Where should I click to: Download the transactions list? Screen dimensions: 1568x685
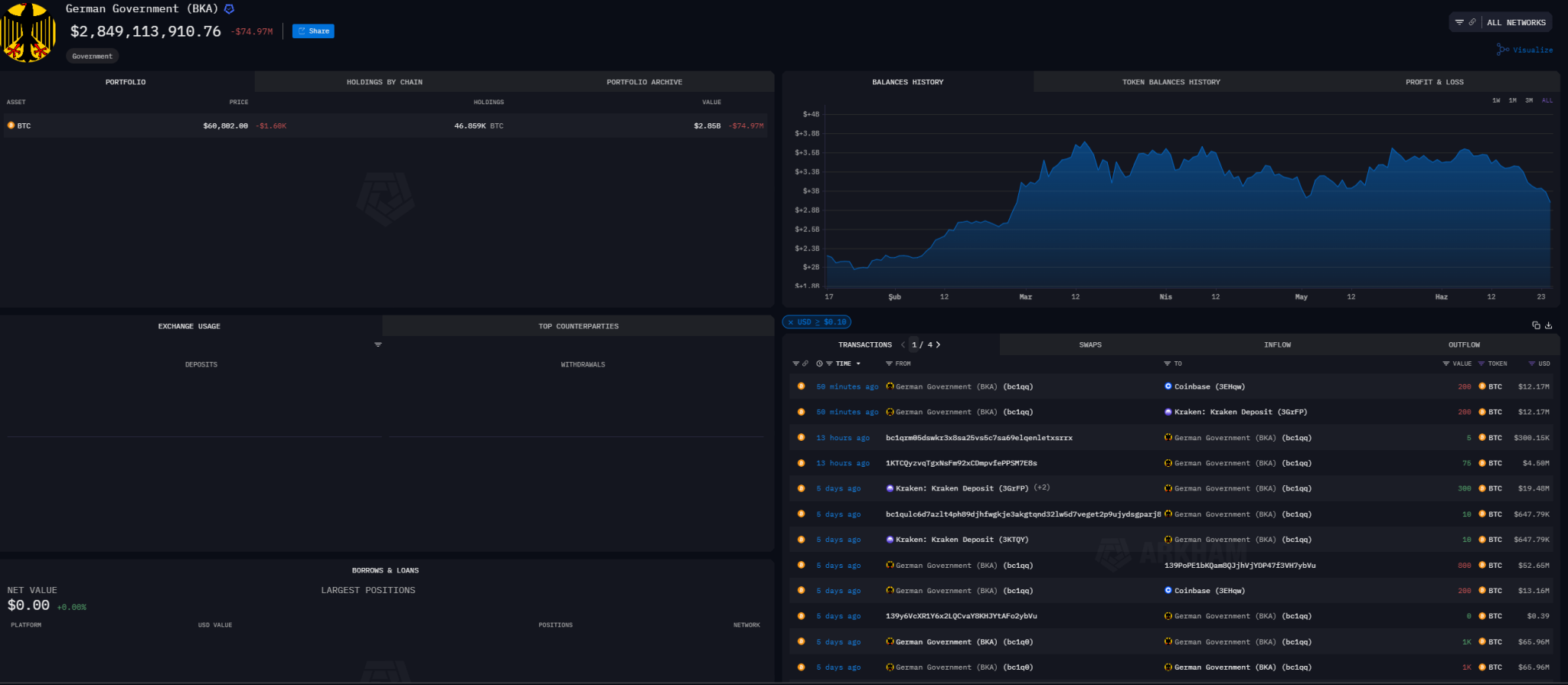1549,325
